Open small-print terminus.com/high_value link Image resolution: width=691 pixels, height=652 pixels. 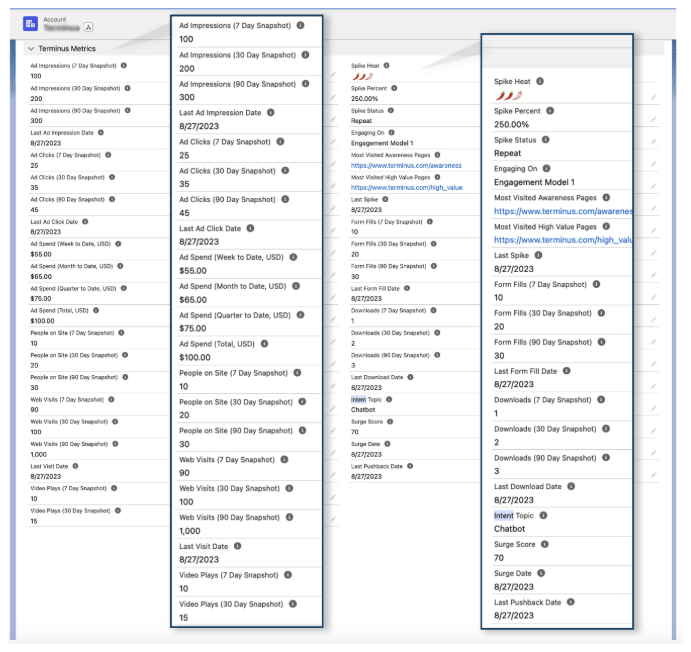point(406,188)
